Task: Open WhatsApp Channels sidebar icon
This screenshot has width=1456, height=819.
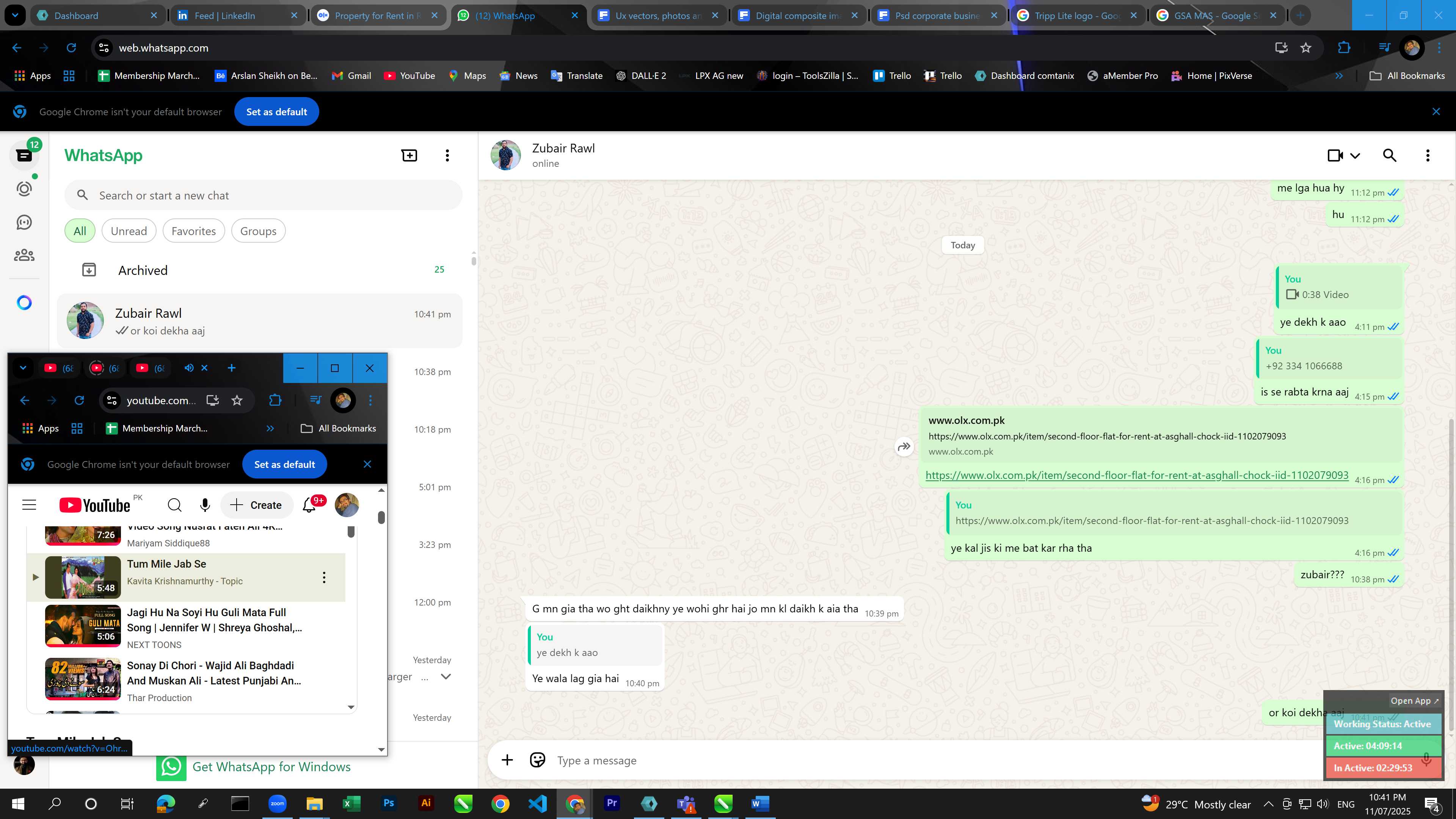Action: click(x=24, y=222)
